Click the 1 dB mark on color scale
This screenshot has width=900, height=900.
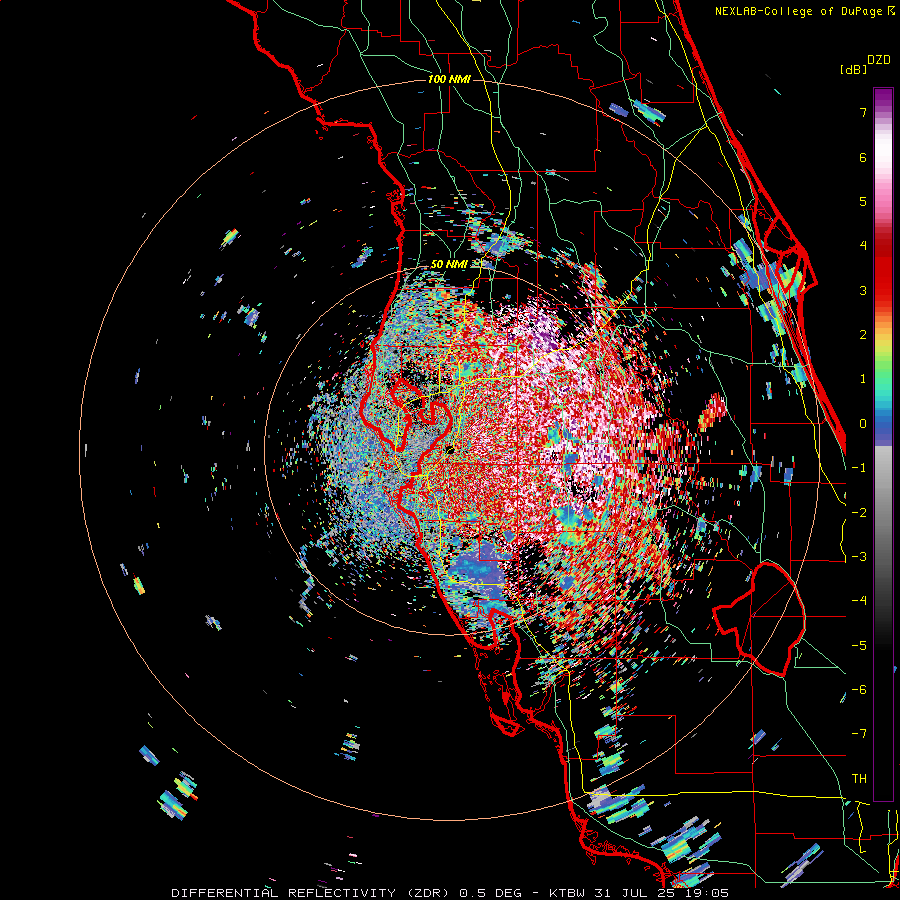click(x=863, y=379)
